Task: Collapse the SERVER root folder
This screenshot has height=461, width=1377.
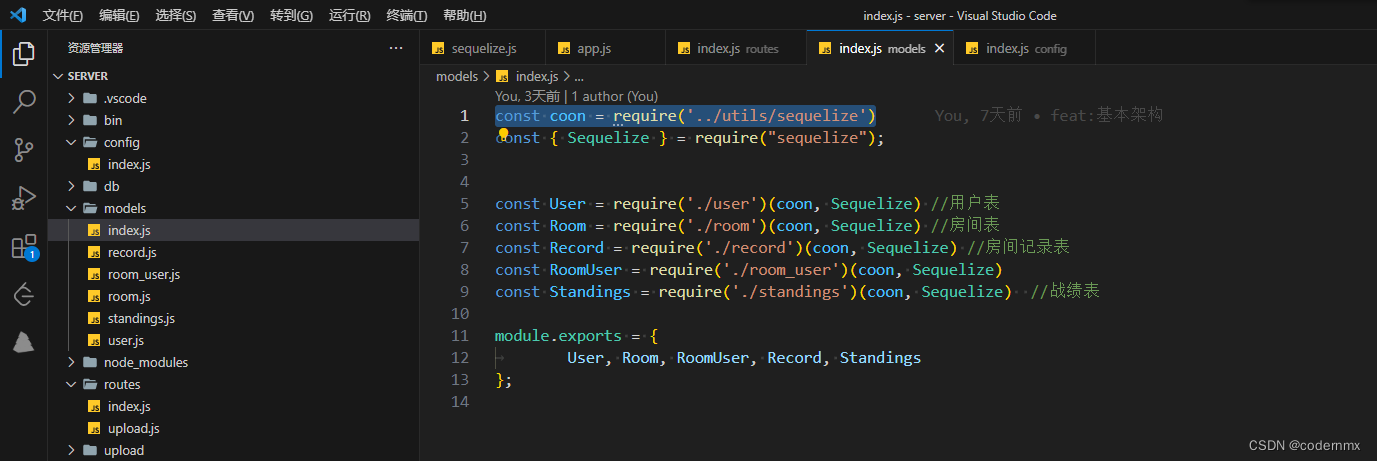Action: click(x=56, y=76)
